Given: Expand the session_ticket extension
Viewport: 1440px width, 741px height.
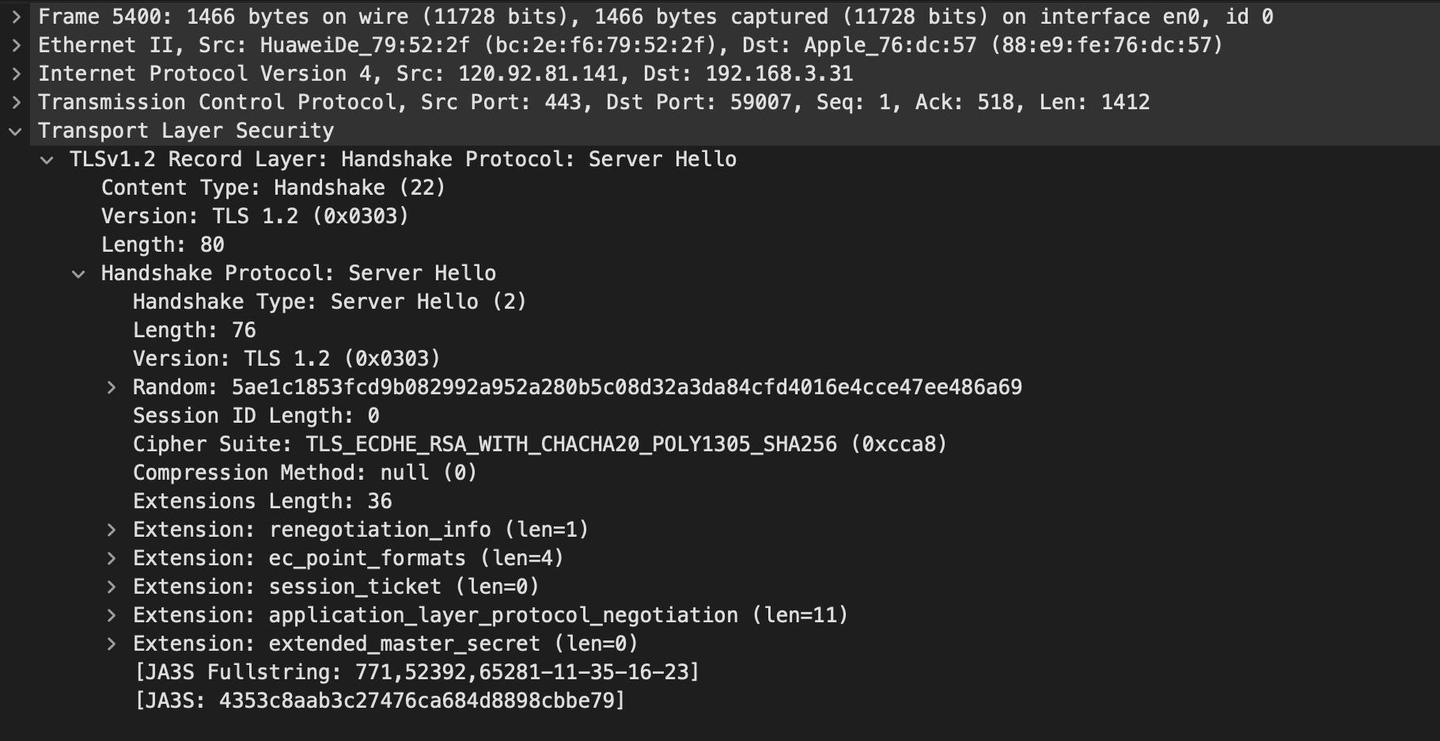Looking at the screenshot, I should (111, 587).
